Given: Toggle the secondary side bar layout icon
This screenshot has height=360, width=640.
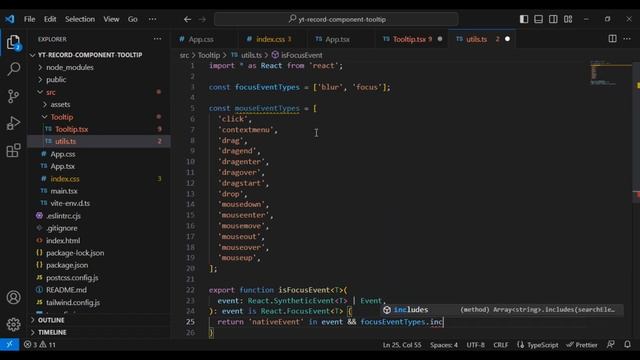Looking at the screenshot, I should pos(553,19).
